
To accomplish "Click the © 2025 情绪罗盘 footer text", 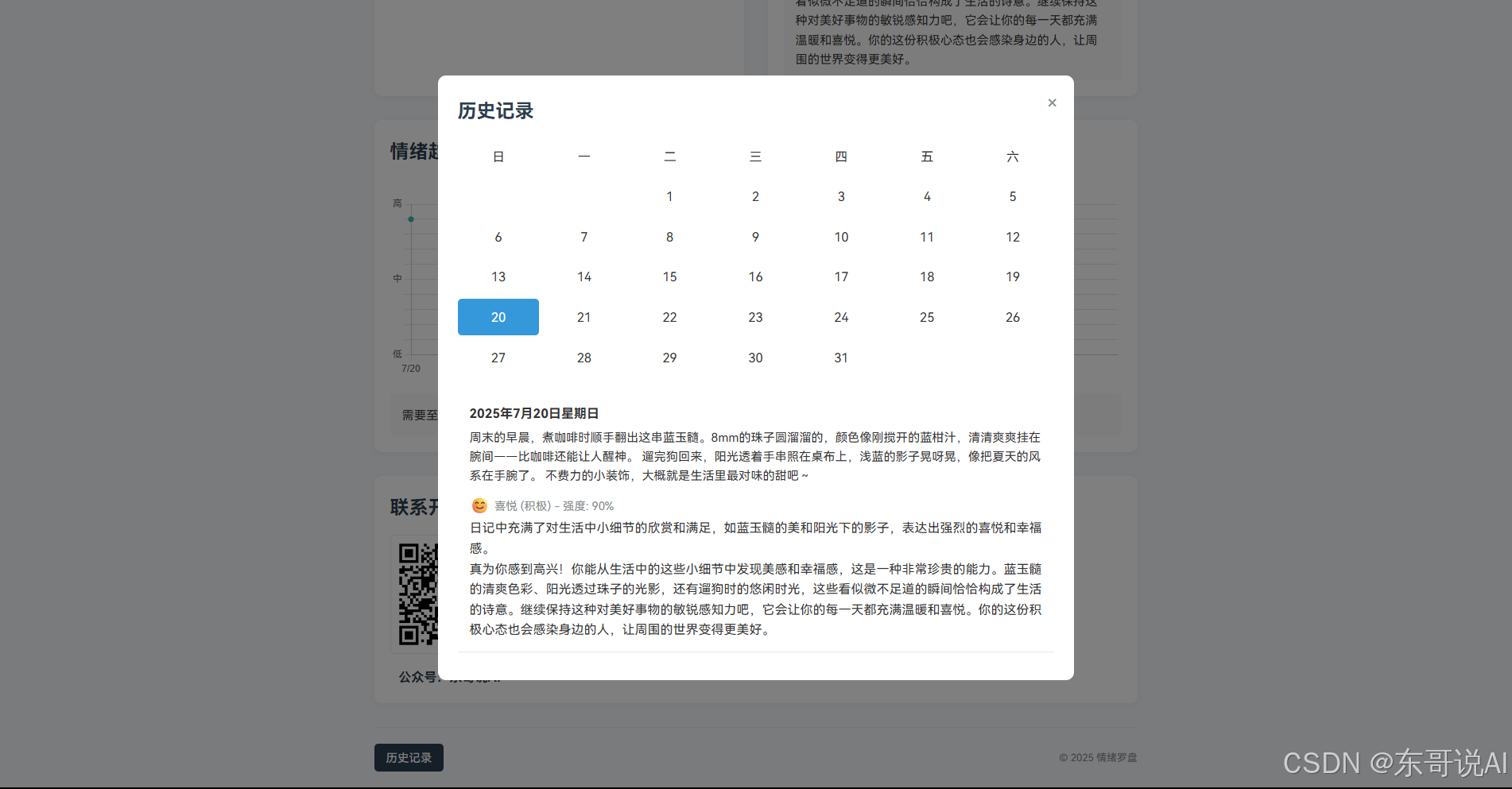I will 1098,757.
